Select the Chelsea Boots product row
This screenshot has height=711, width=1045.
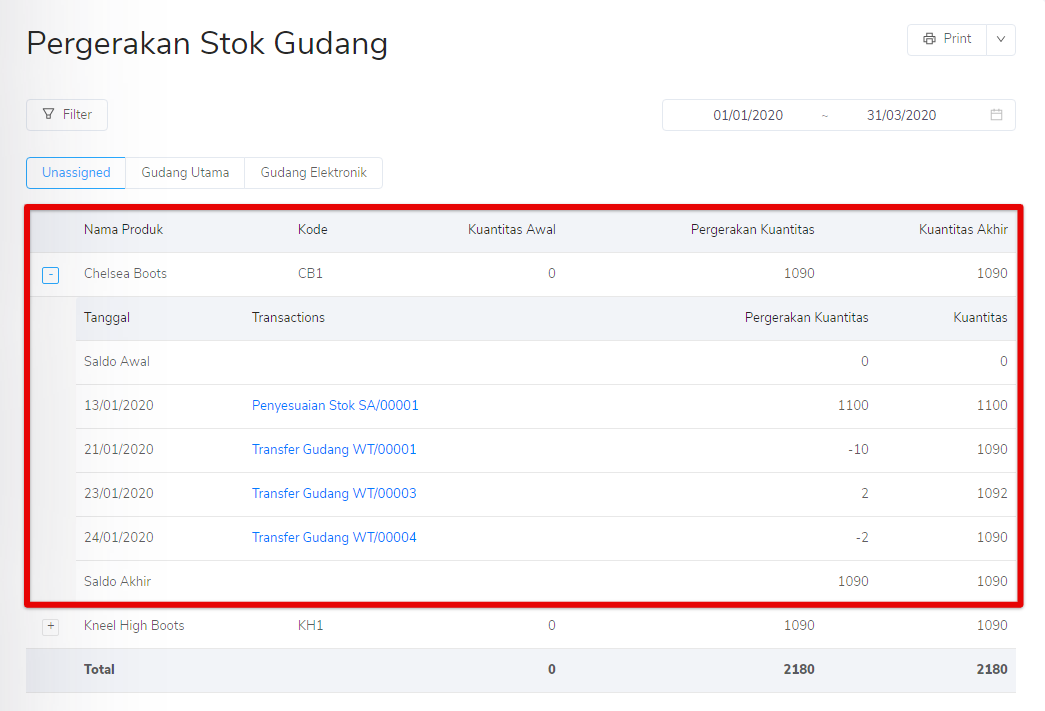[122, 273]
